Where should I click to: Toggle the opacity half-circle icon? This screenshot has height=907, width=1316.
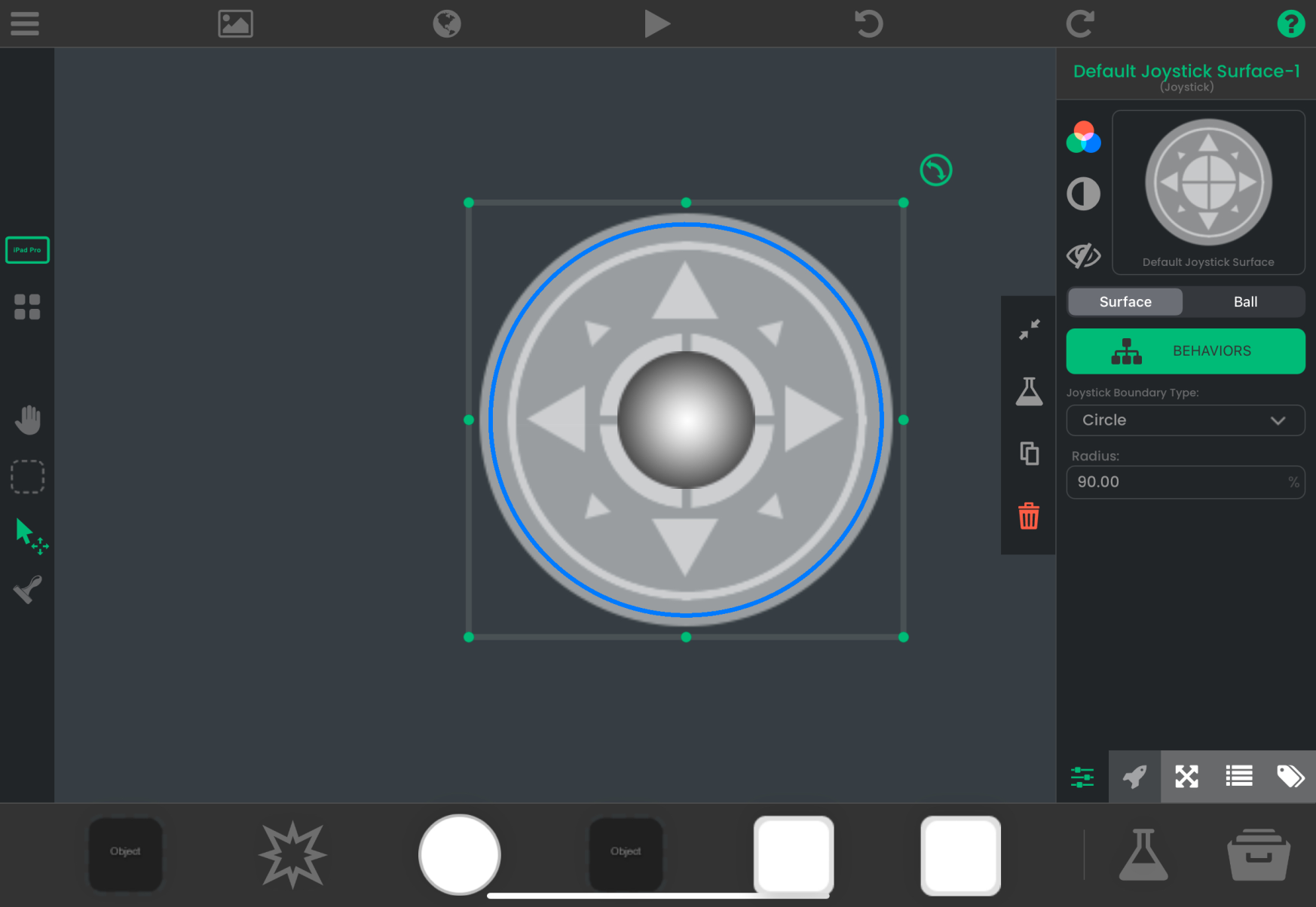[x=1083, y=194]
